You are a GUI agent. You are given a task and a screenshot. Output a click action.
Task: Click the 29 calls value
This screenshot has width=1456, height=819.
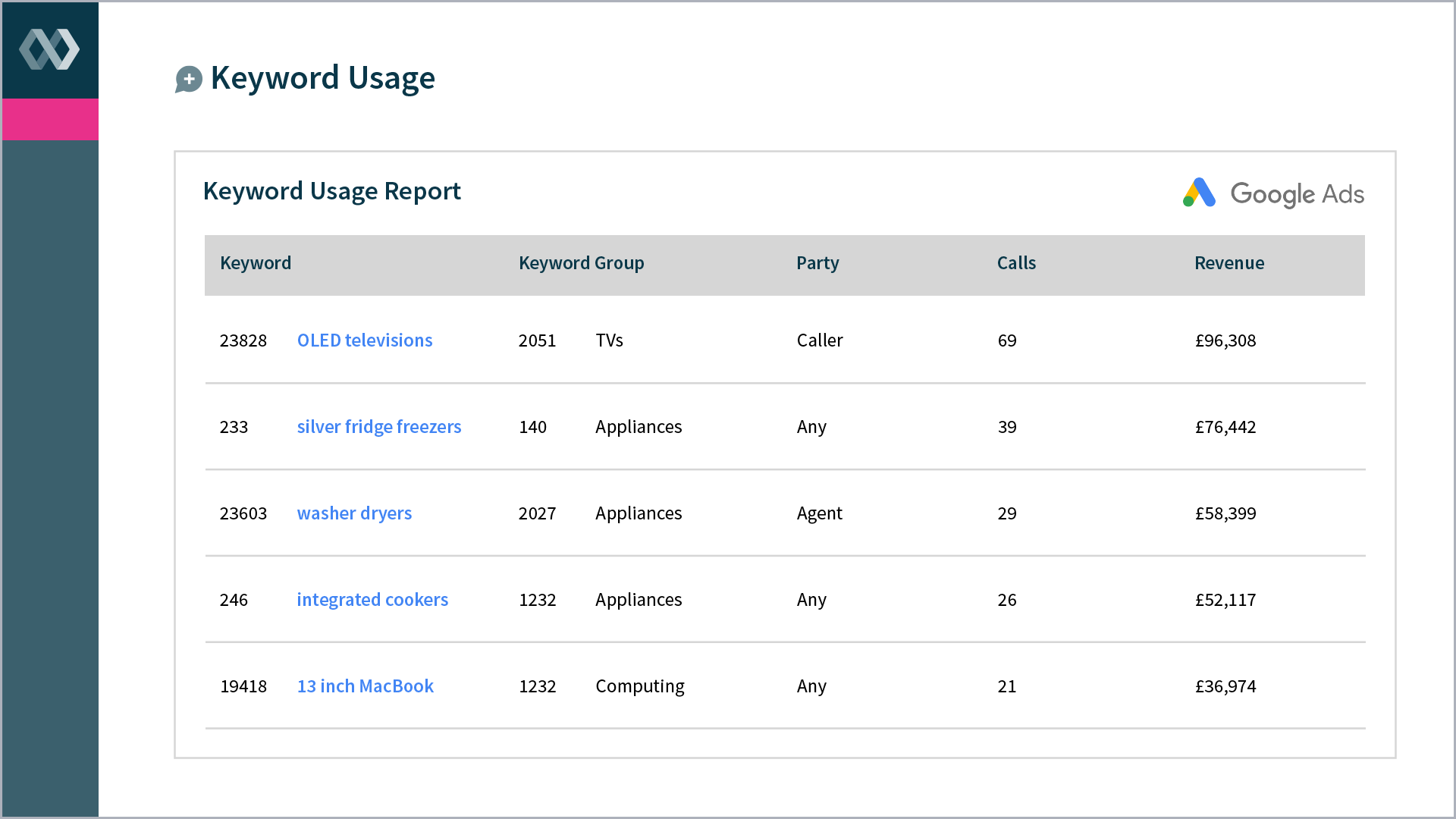point(1007,513)
